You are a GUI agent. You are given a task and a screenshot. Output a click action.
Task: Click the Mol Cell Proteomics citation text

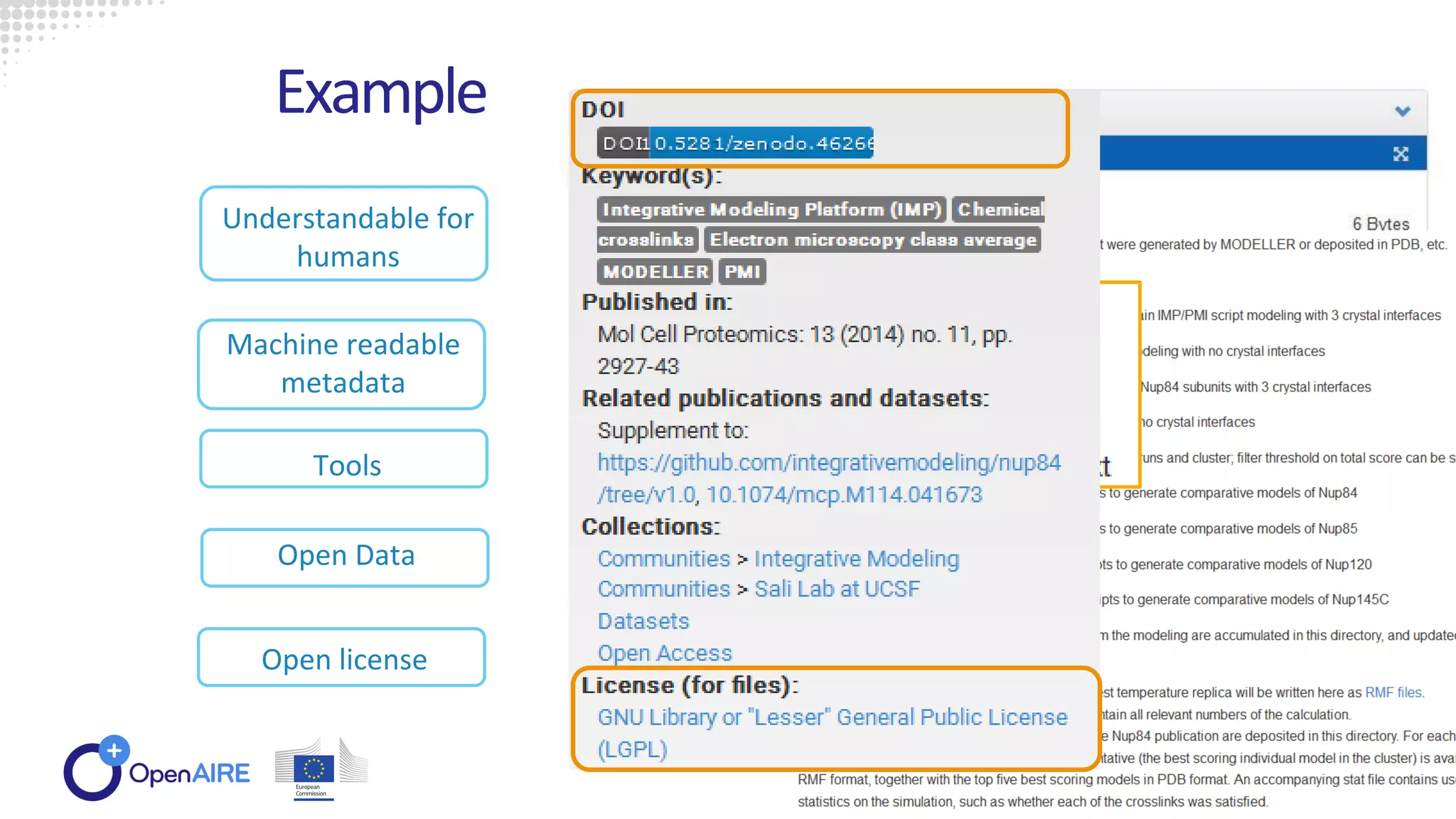click(x=805, y=350)
